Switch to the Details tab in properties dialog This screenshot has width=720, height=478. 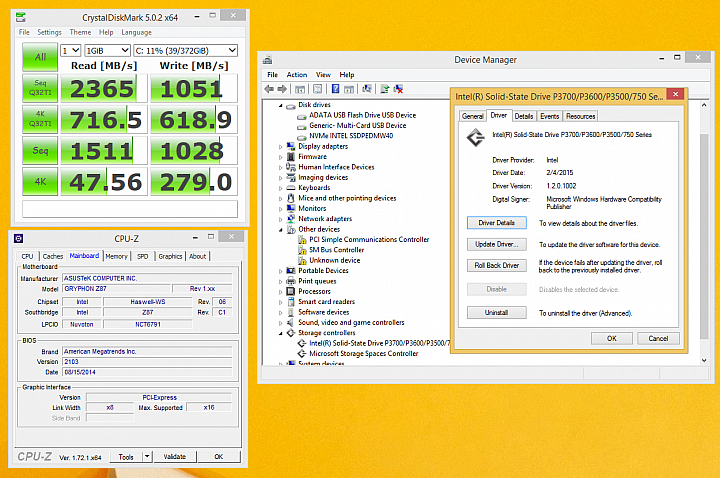coord(523,116)
